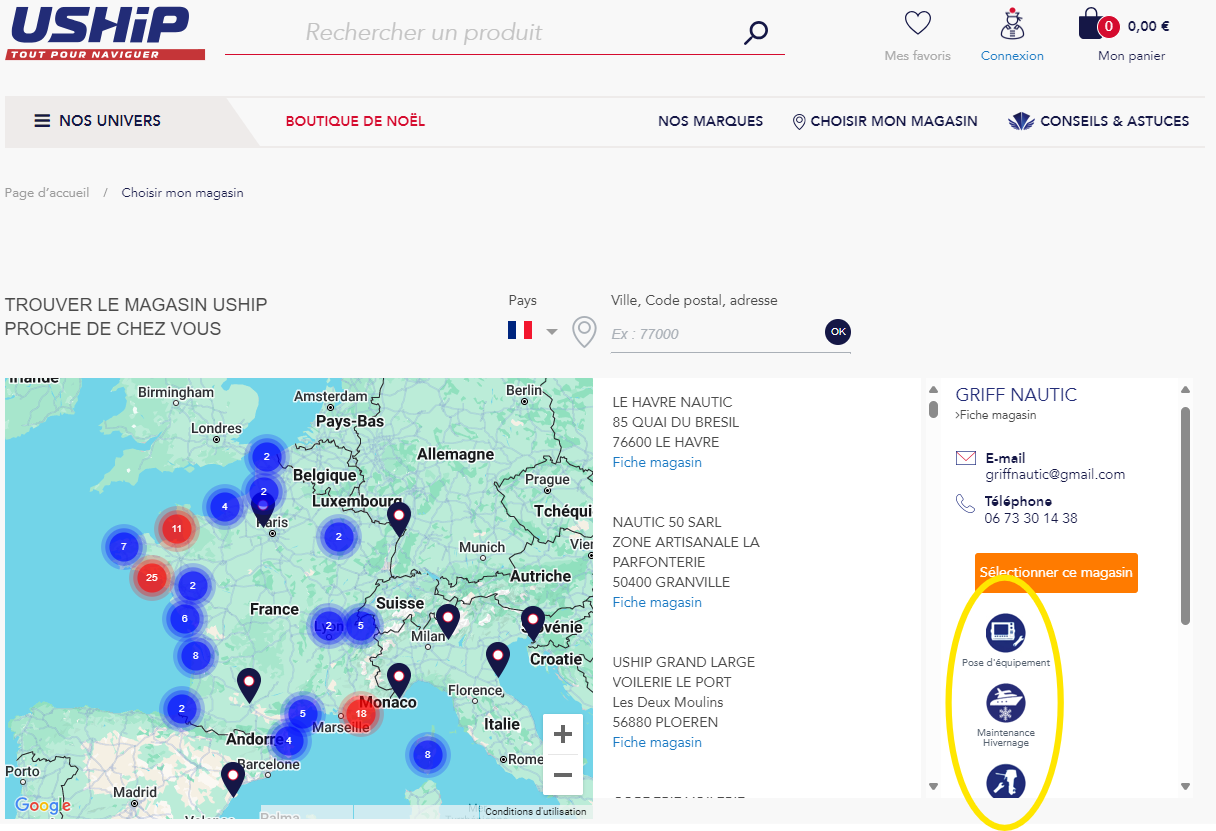Click the Connexion account icon
1216x831 pixels.
tap(1012, 23)
